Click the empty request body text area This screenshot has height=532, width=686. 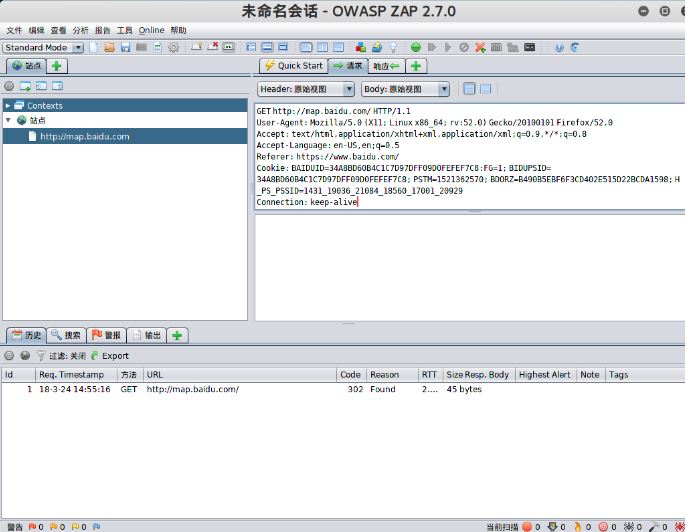[x=470, y=267]
